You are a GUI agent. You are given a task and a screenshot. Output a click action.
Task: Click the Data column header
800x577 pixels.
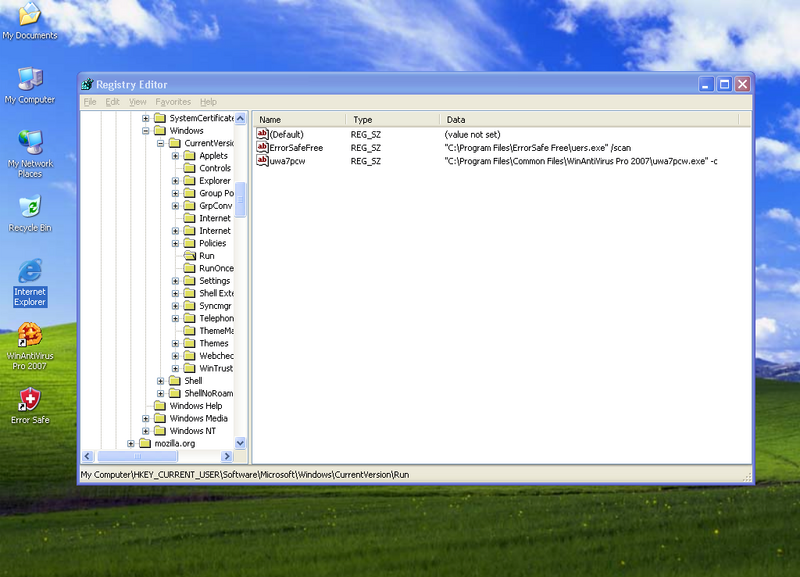coord(589,119)
